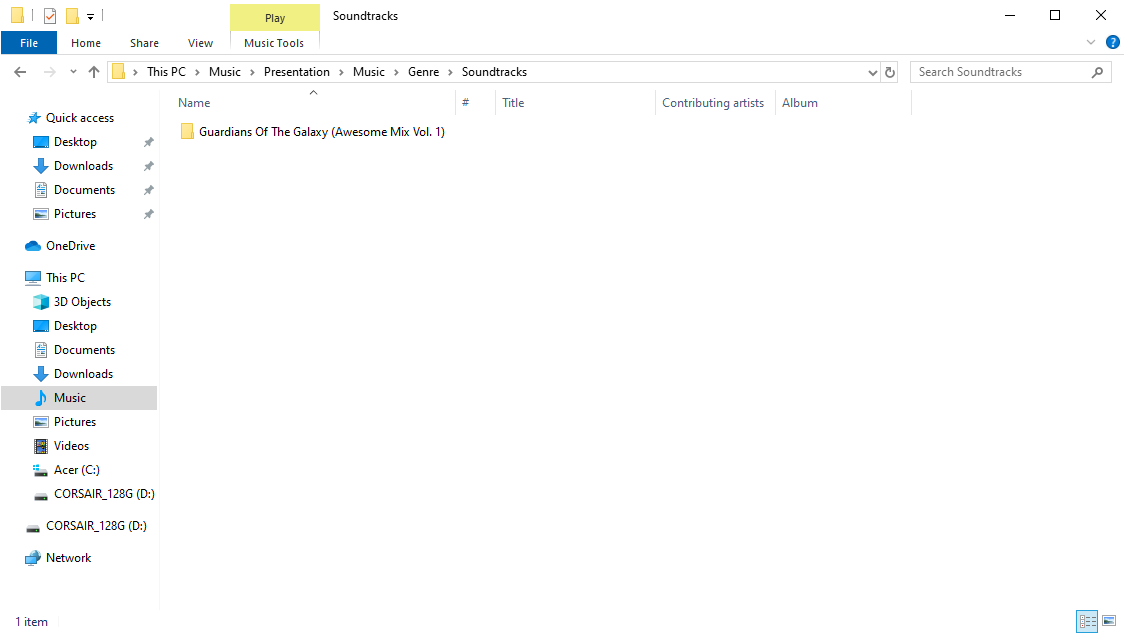The width and height of the screenshot is (1125, 634).
Task: Sort by the Title column header
Action: point(575,103)
